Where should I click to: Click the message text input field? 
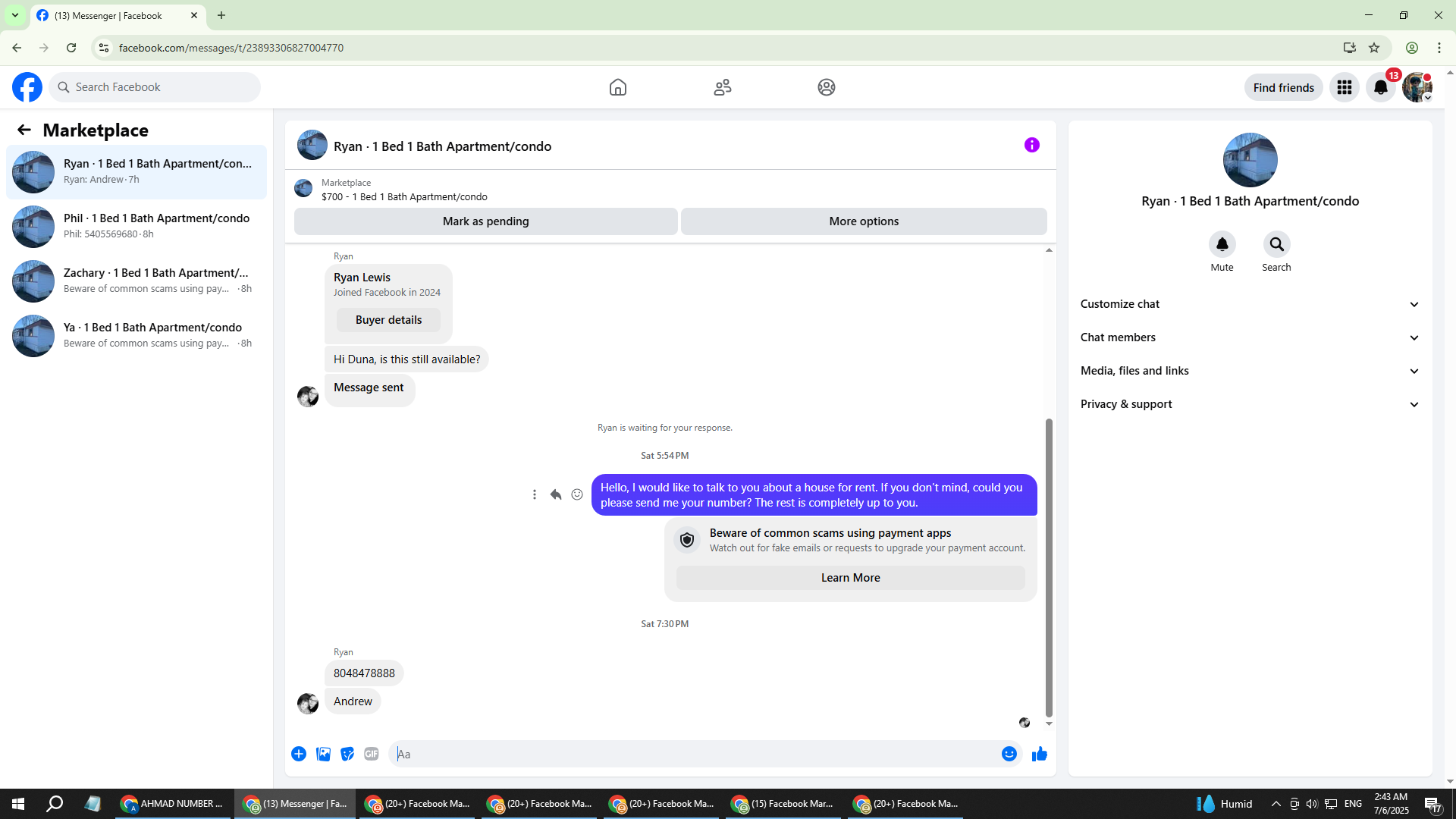point(694,754)
